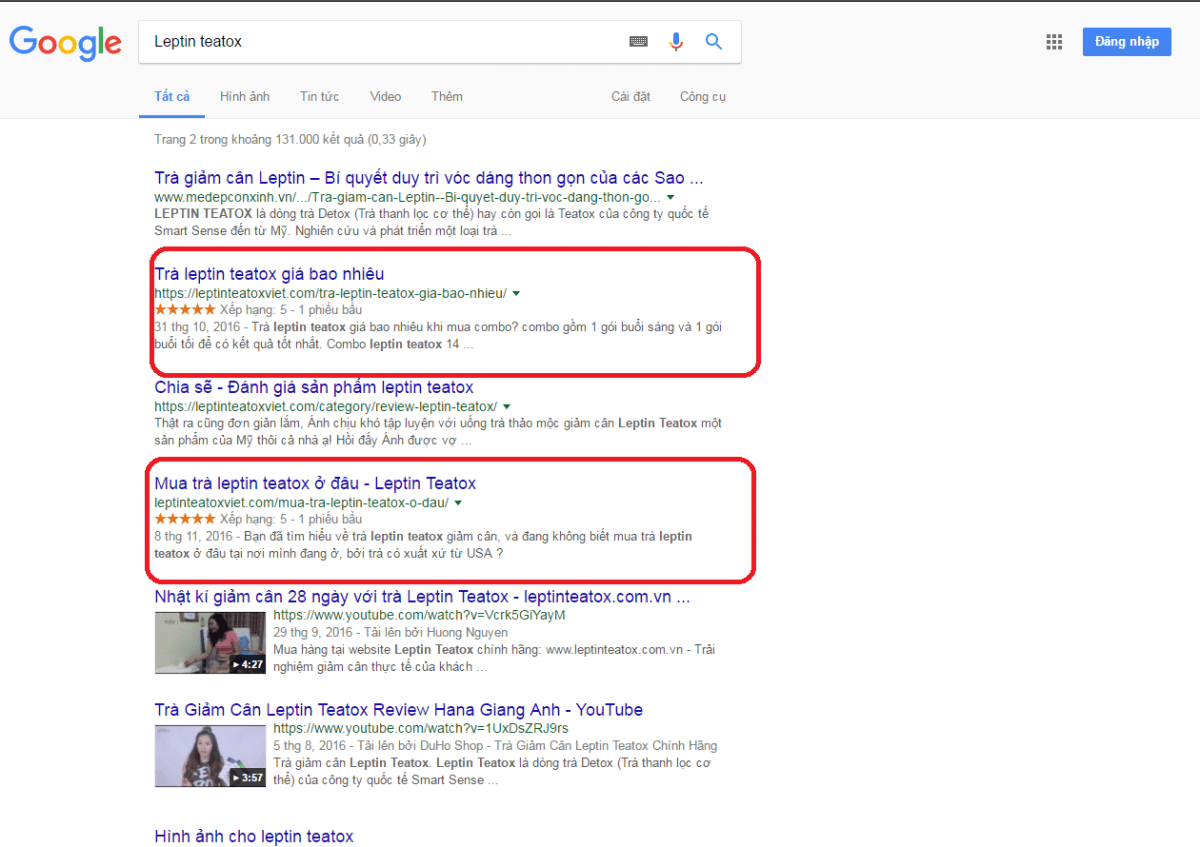Start voice search with microphone icon
This screenshot has height=847, width=1200.
tap(676, 42)
